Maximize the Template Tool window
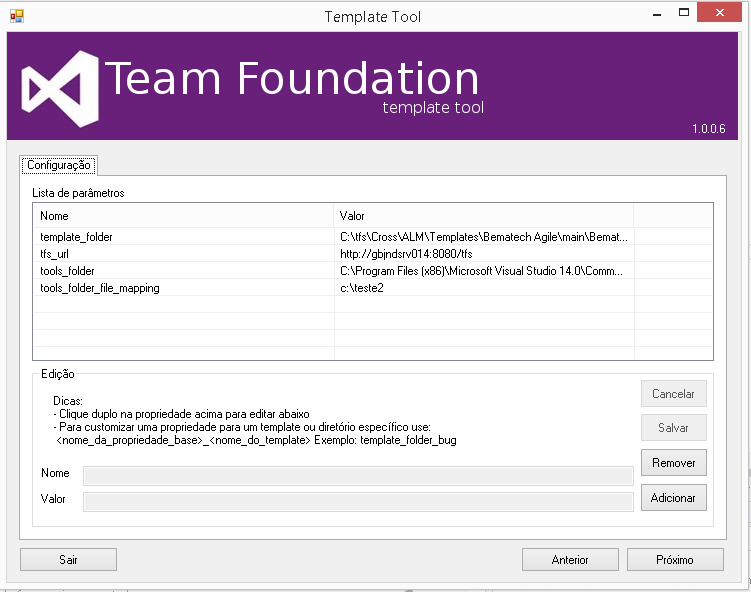Image resolution: width=751 pixels, height=592 pixels. (x=684, y=13)
